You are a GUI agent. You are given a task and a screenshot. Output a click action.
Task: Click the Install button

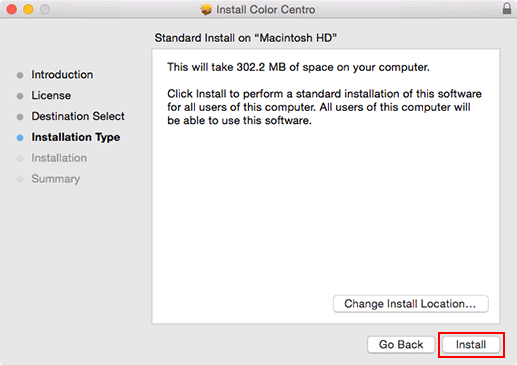471,345
